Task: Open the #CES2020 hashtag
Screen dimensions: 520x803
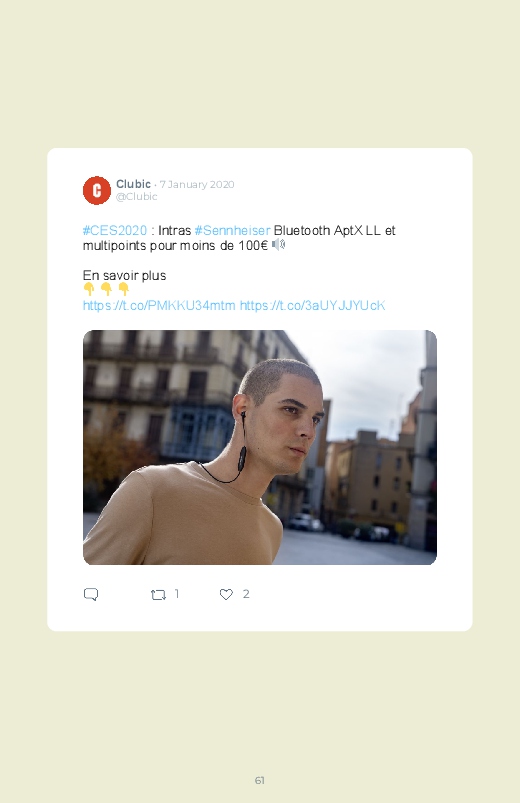Action: [x=115, y=230]
